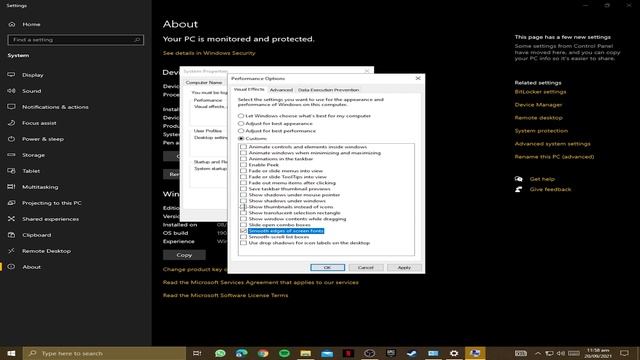
Task: Click the Type here to search box
Action: pyautogui.click(x=104, y=353)
